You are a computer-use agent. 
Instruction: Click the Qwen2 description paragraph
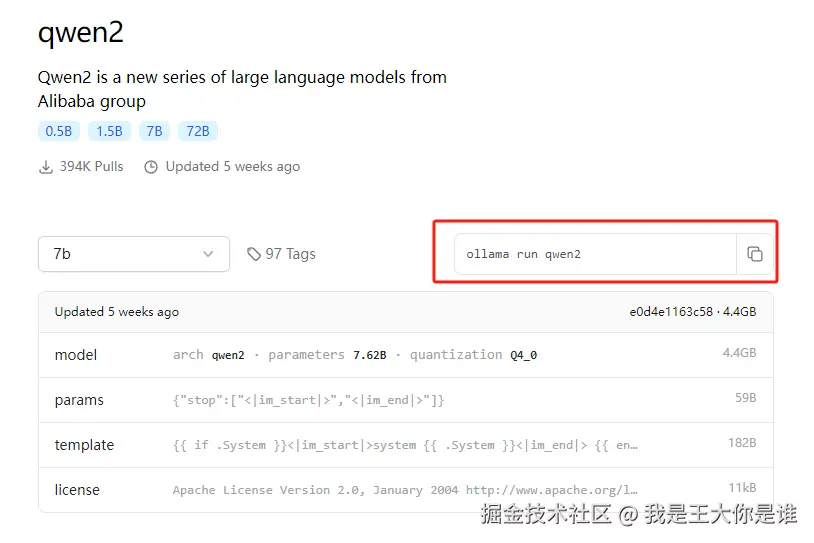(242, 89)
